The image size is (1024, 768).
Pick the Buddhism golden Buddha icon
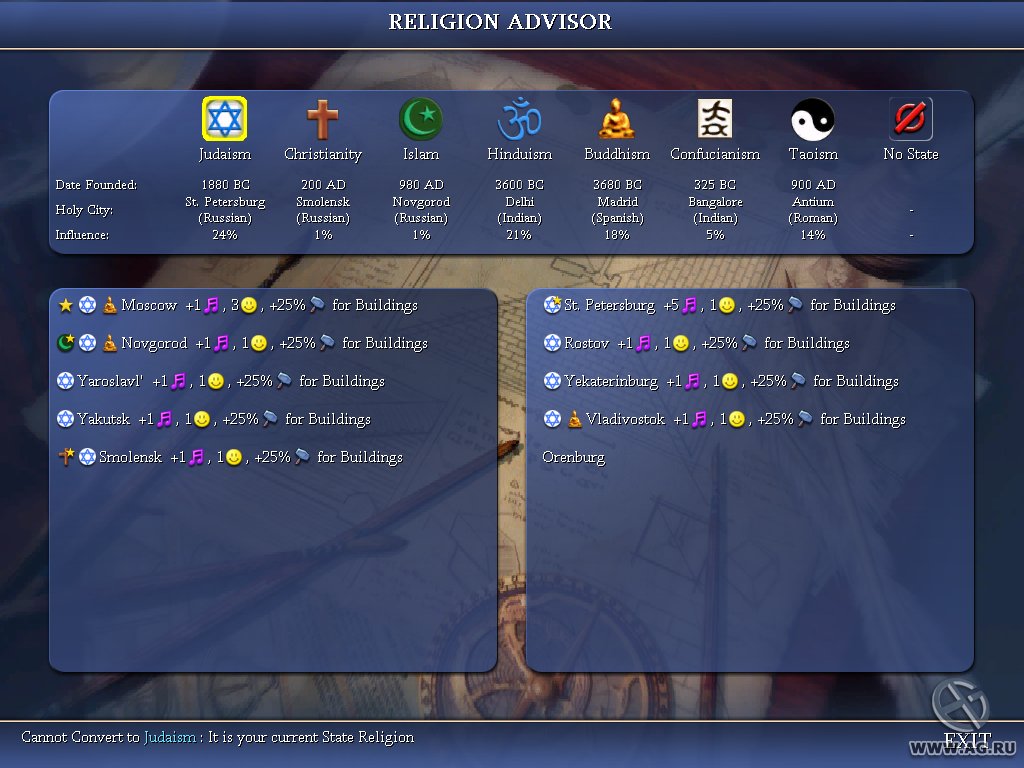coord(617,119)
